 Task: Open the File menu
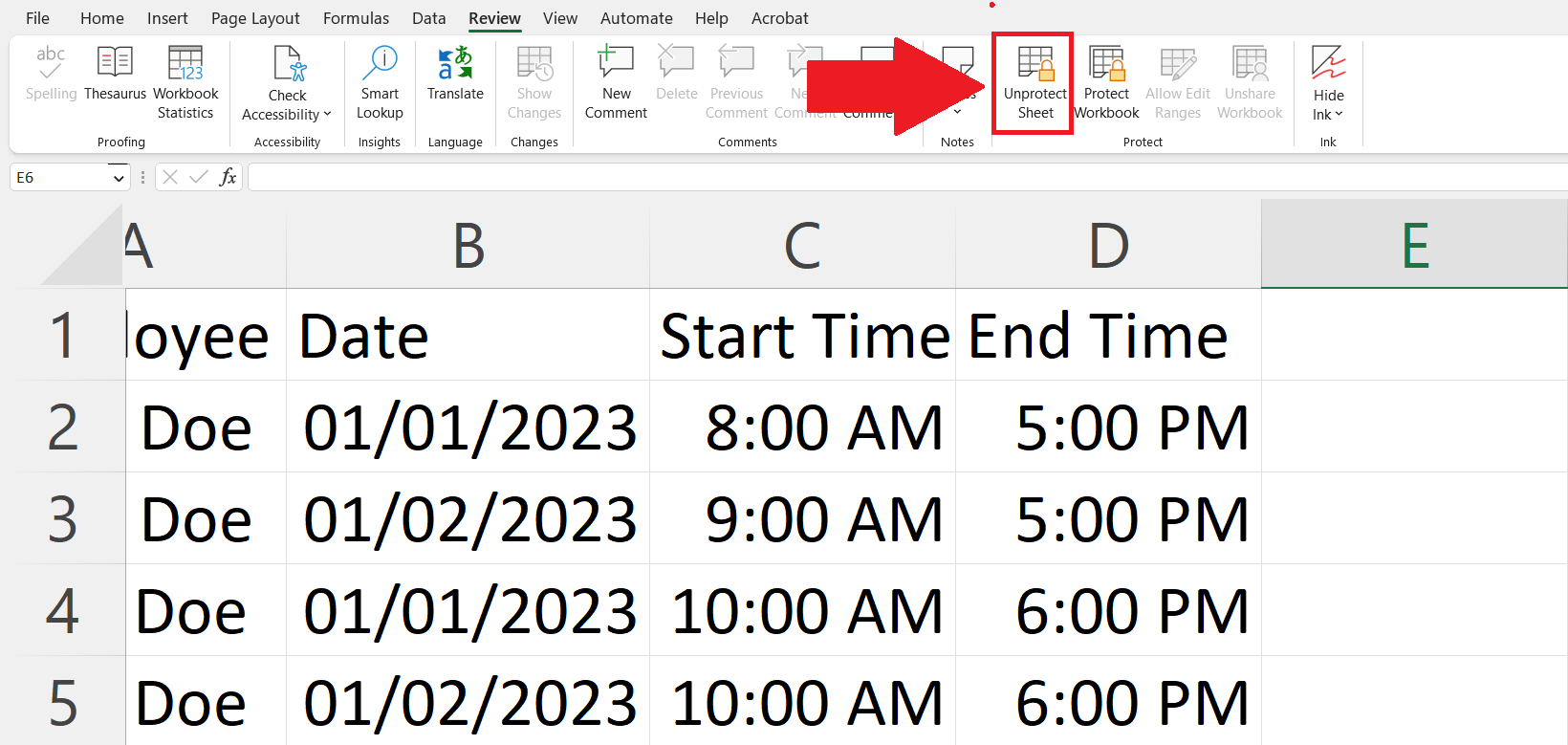(x=37, y=18)
